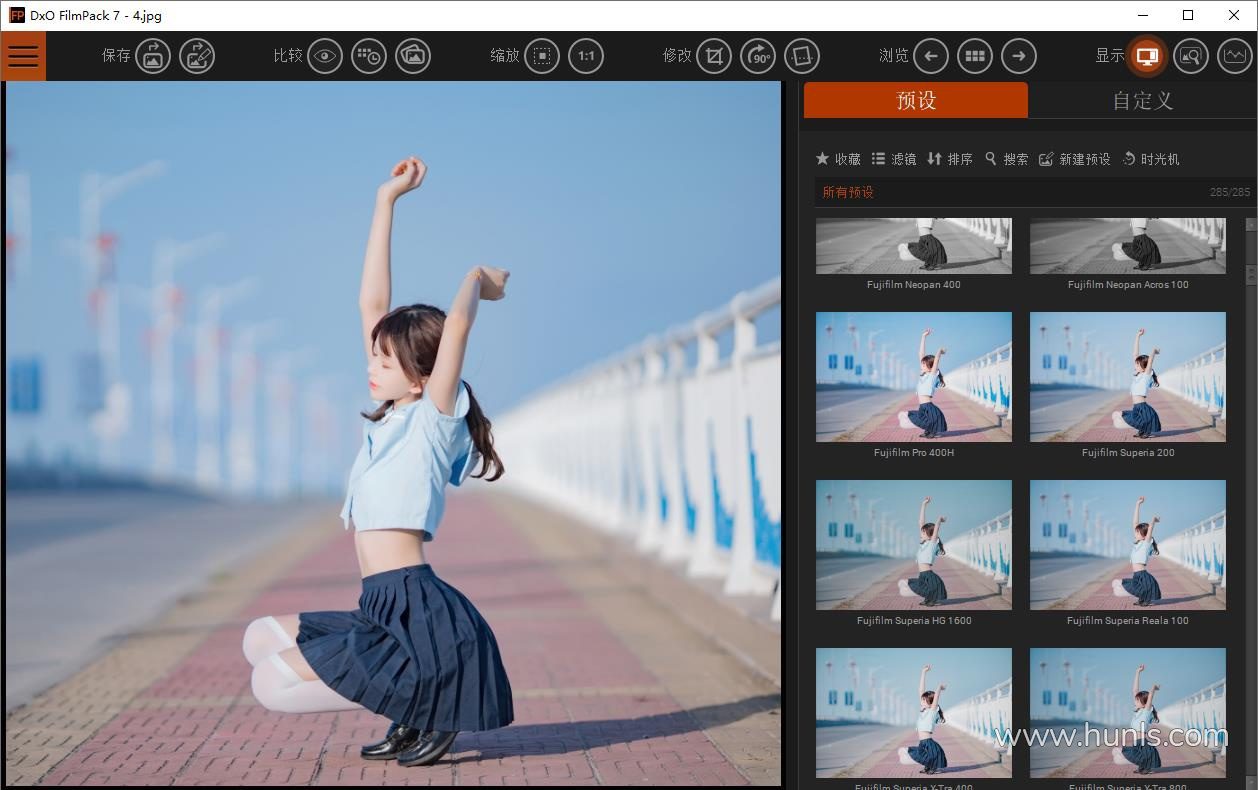
Task: Click the fit-to-screen zoom icon
Action: coord(542,56)
